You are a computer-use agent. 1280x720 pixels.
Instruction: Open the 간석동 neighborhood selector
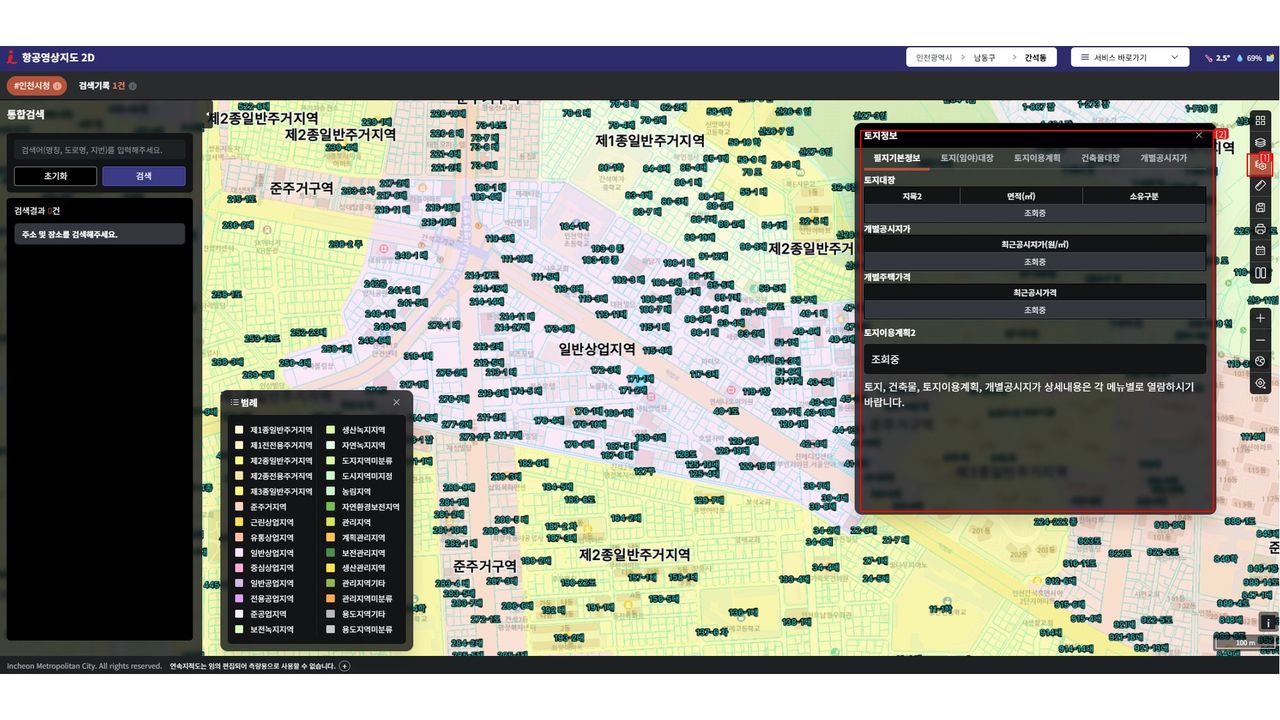[1035, 58]
